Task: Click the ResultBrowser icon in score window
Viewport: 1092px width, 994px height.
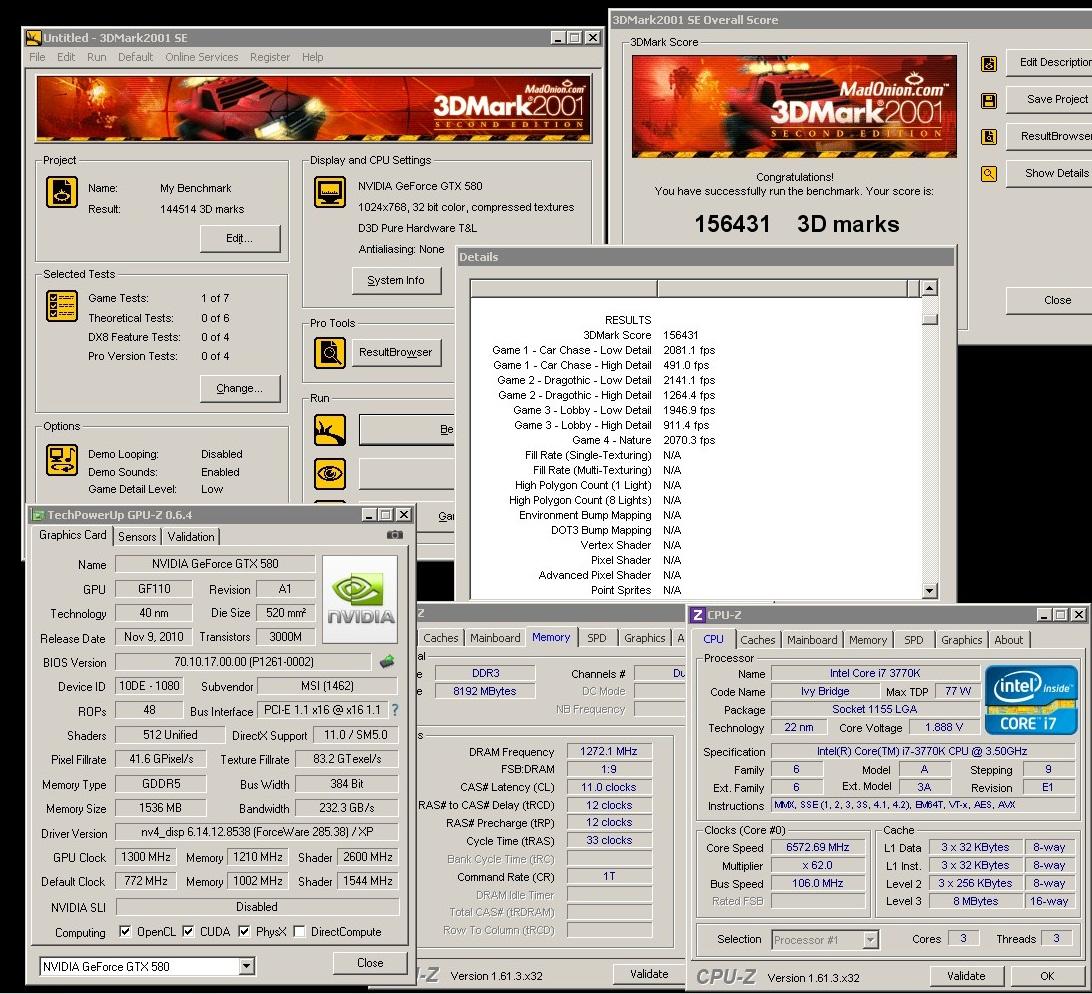Action: [988, 137]
